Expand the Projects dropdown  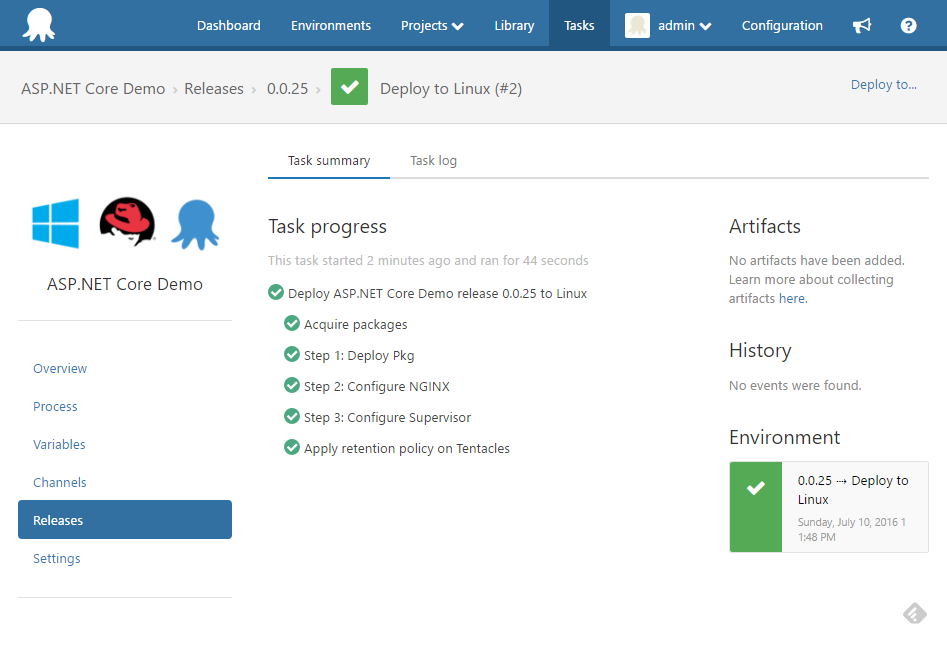tap(431, 25)
